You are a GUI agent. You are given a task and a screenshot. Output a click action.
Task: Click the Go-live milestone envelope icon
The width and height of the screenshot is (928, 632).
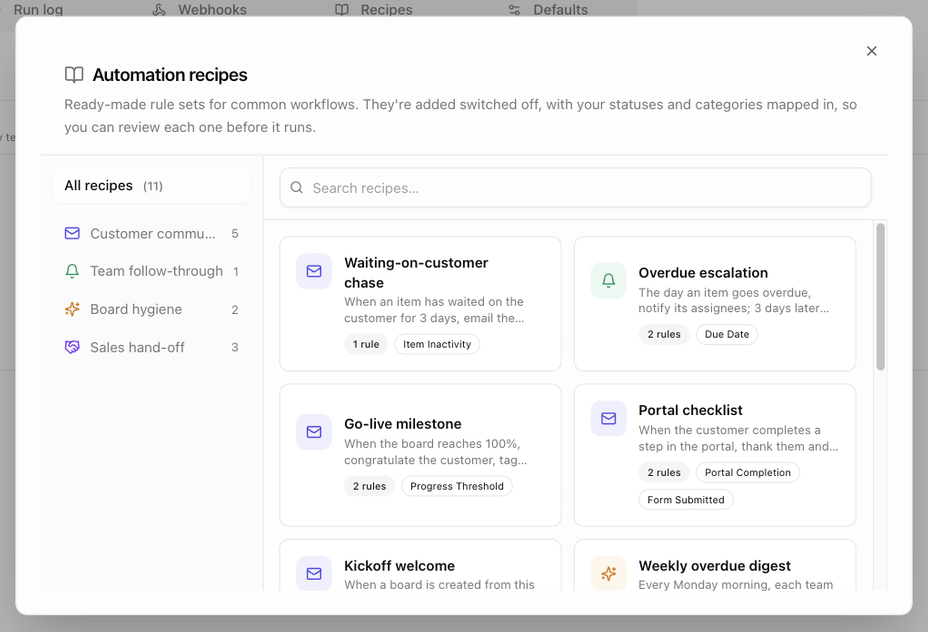(x=314, y=431)
